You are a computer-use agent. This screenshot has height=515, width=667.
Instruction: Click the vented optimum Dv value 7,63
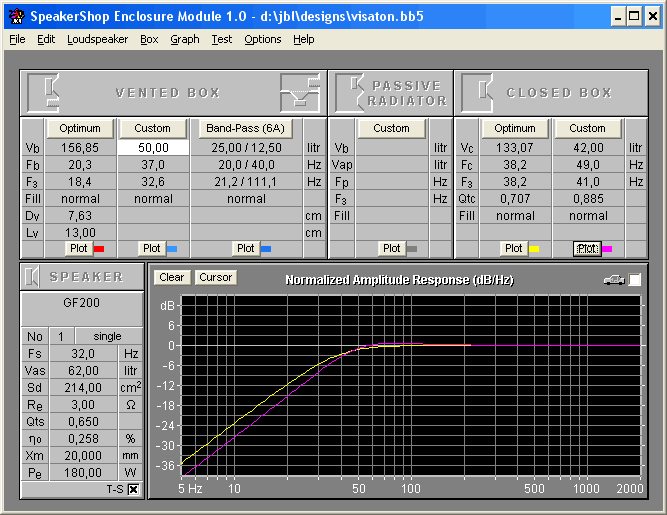[80, 216]
